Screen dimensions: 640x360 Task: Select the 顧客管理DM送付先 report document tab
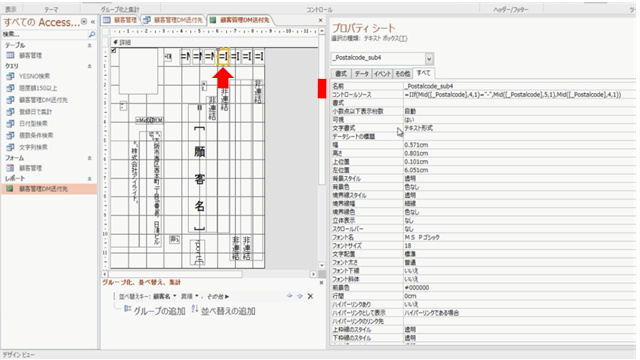click(240, 20)
